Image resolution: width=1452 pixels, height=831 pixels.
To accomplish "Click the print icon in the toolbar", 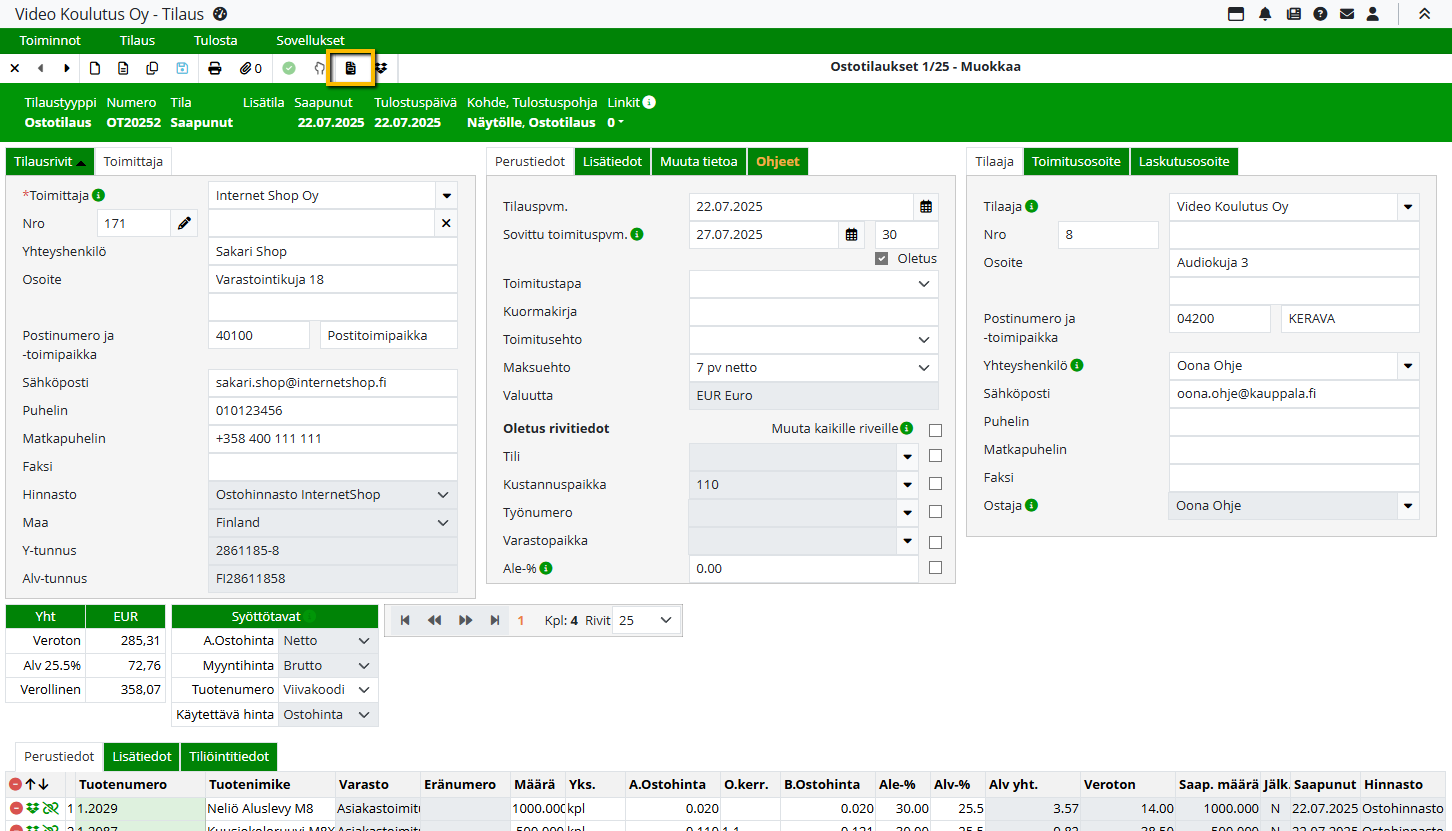I will coord(214,68).
